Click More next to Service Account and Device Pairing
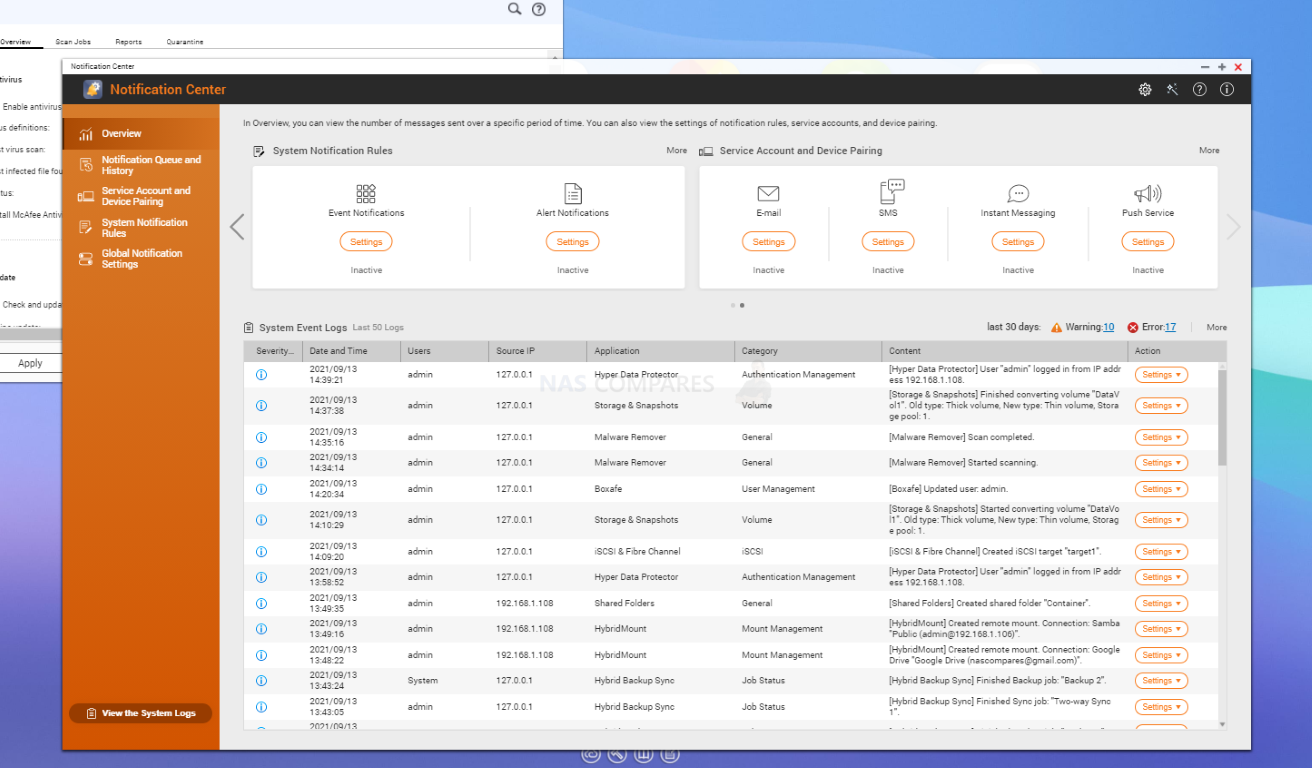This screenshot has width=1312, height=768. 1209,151
